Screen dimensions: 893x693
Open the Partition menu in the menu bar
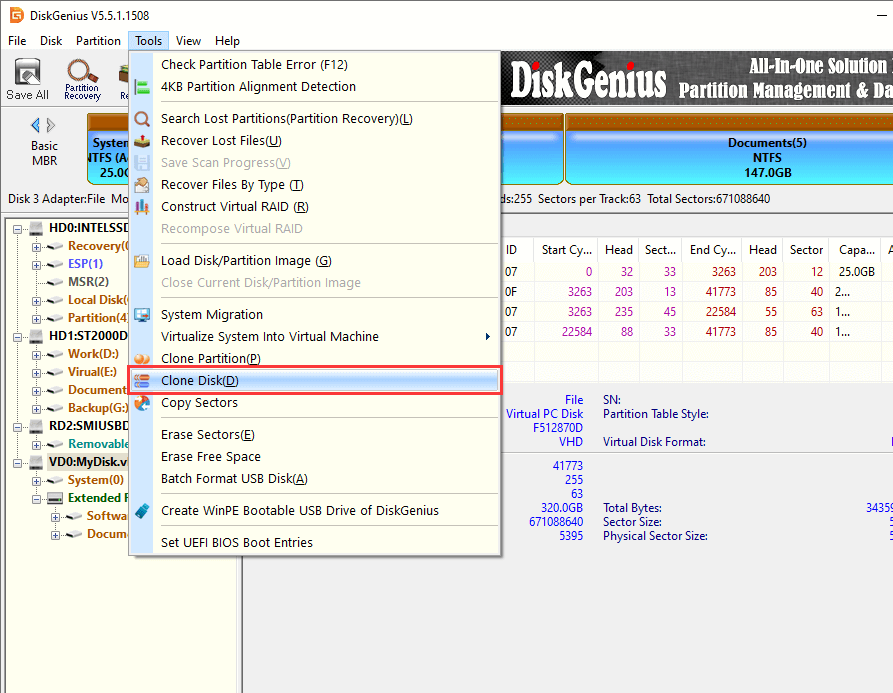[98, 41]
